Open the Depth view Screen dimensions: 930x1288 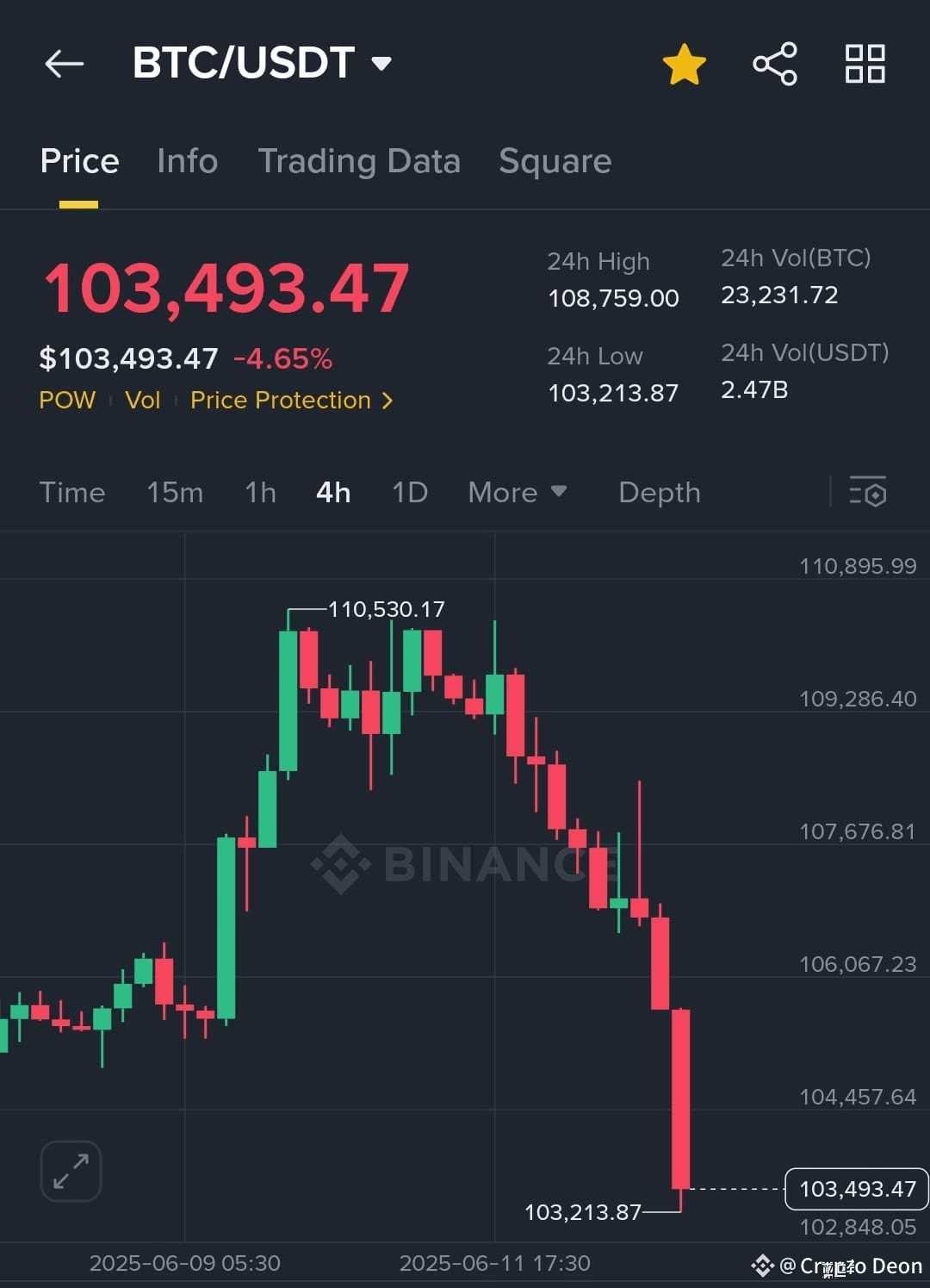(658, 492)
